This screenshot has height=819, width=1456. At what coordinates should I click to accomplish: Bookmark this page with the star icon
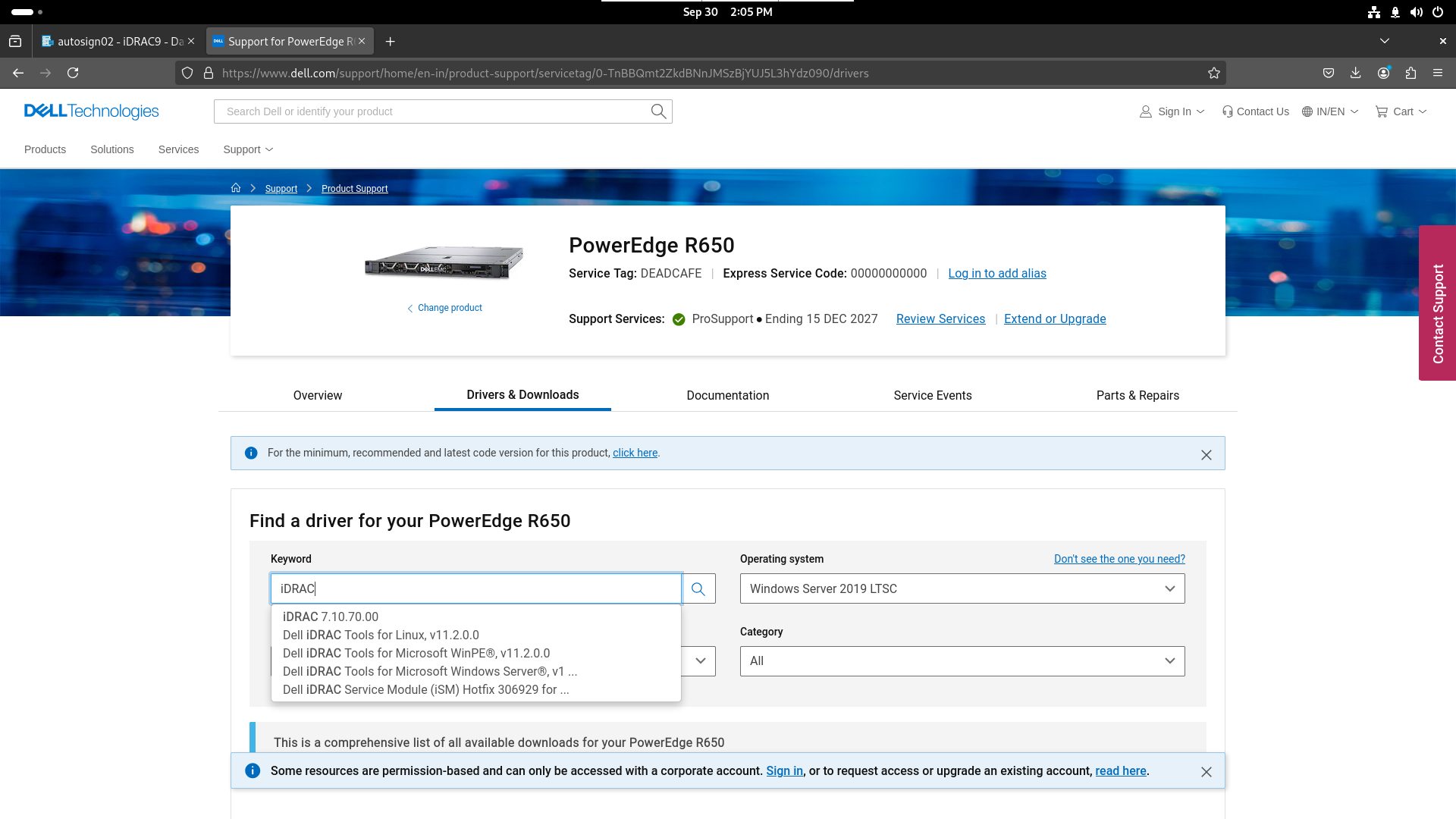click(x=1214, y=73)
